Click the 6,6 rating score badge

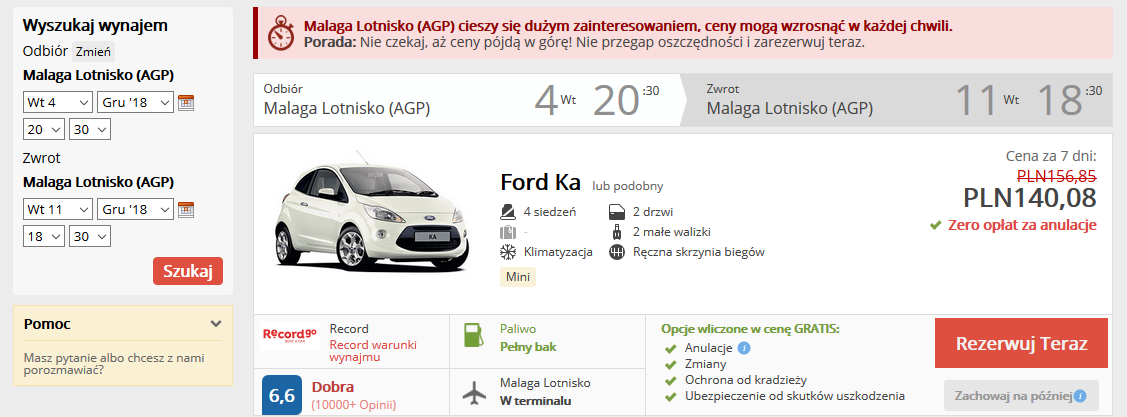[x=281, y=395]
